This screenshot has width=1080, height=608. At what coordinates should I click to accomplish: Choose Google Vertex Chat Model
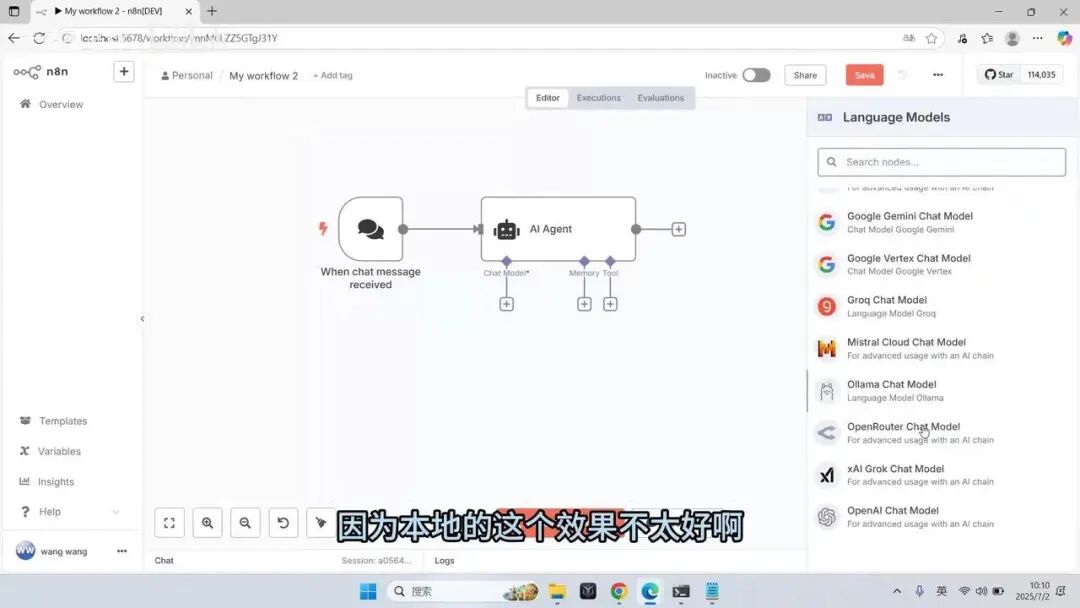click(940, 264)
